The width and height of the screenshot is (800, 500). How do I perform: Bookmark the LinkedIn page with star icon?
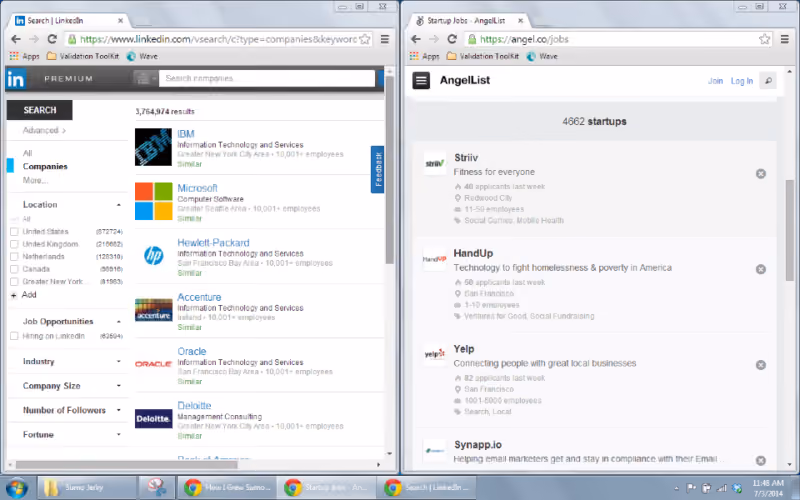pyautogui.click(x=365, y=39)
